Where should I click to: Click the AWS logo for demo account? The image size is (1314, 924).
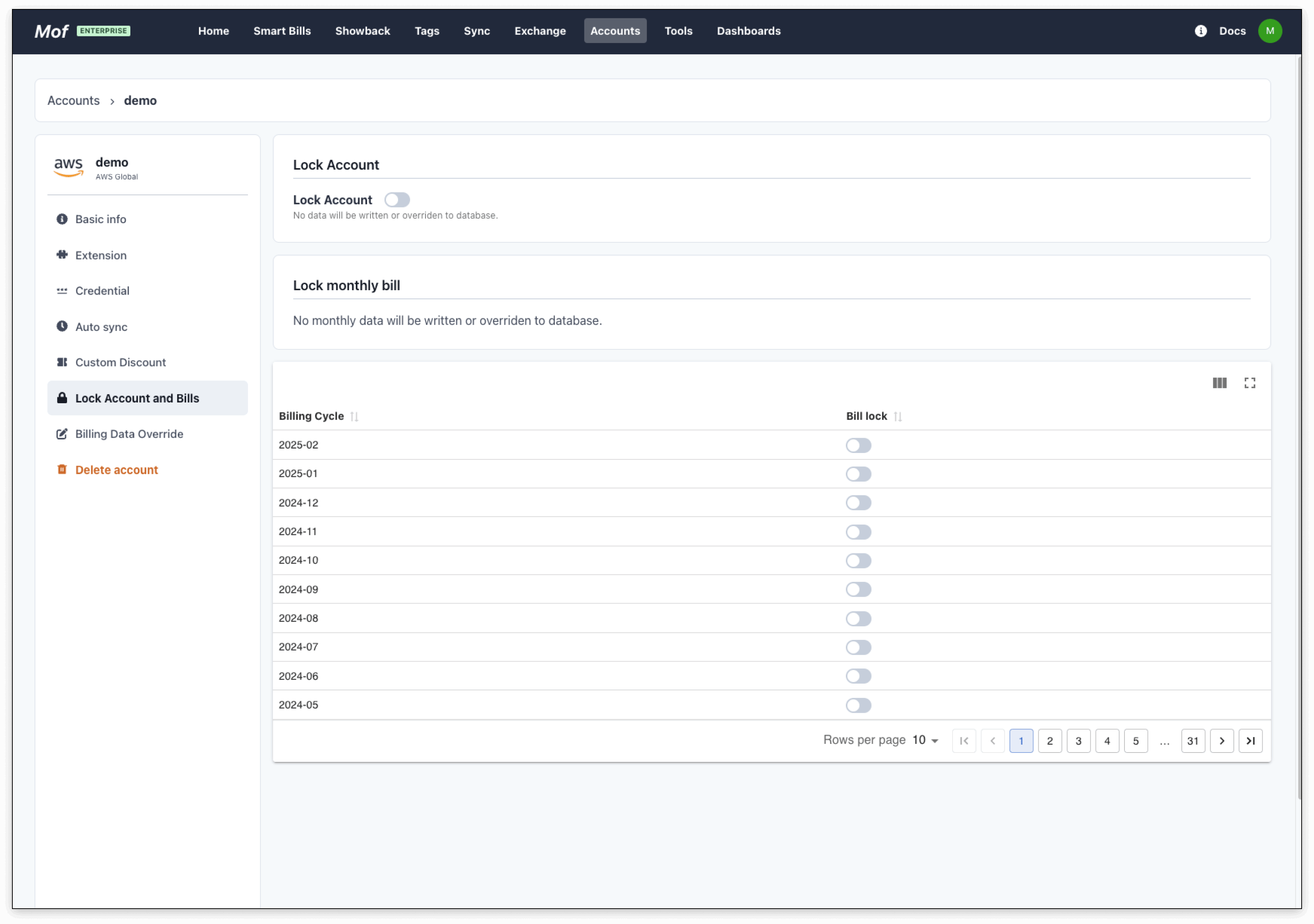click(x=69, y=167)
